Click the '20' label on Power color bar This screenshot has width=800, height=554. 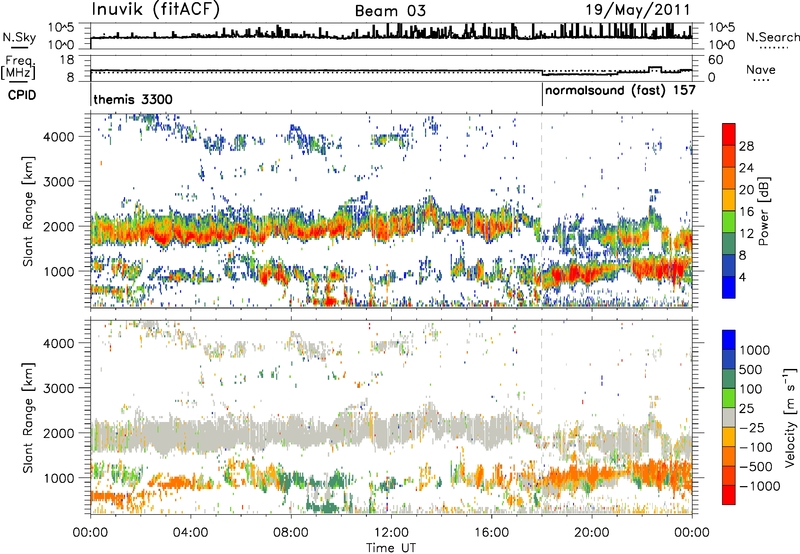[746, 190]
